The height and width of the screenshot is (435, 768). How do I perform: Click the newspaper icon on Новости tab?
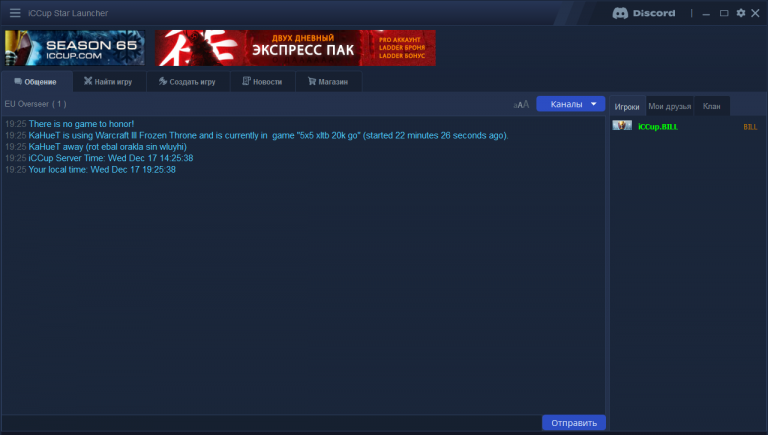[x=246, y=81]
